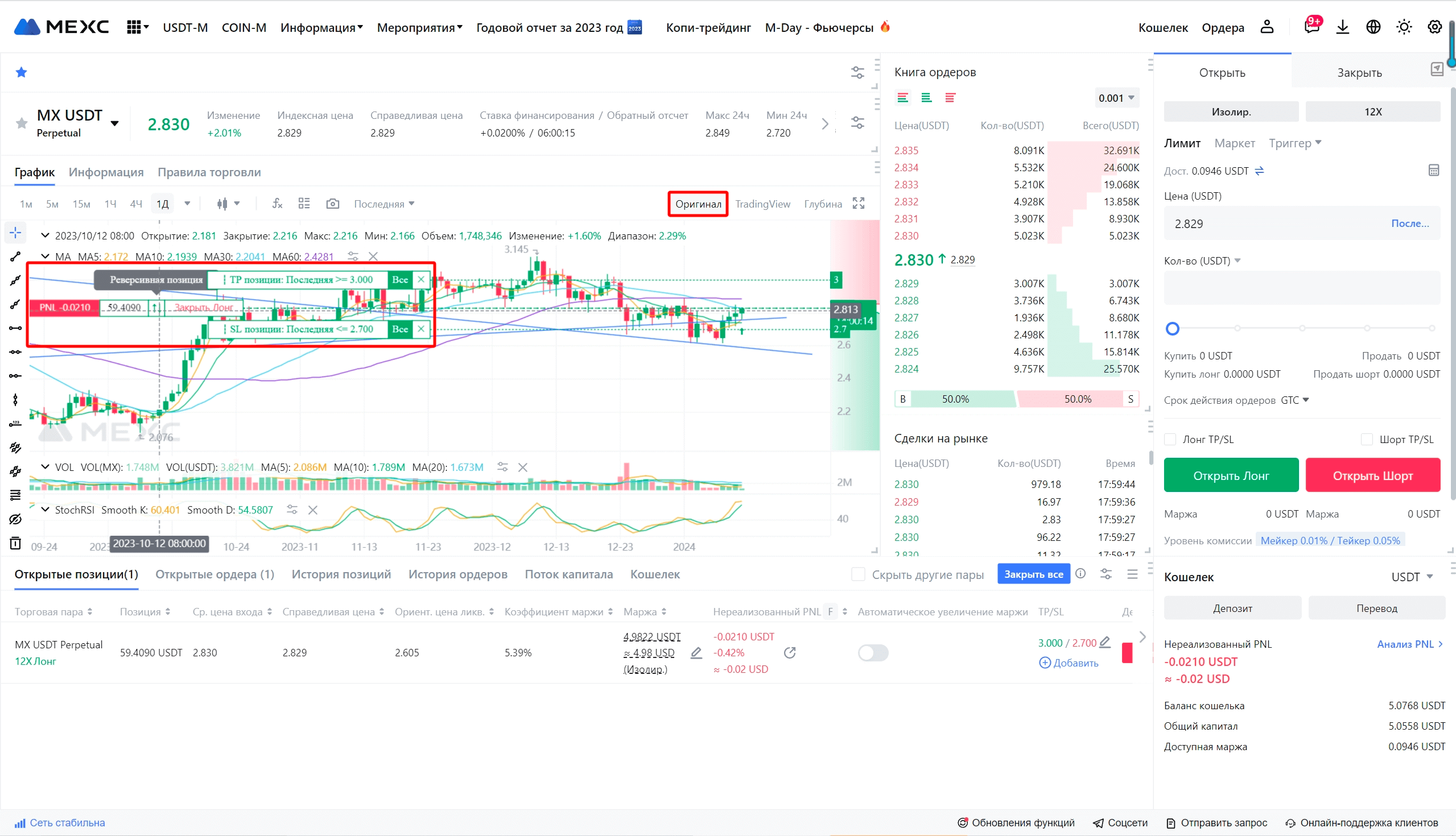
Task: Enable the Лонг TP/SL checkbox
Action: tap(1170, 440)
